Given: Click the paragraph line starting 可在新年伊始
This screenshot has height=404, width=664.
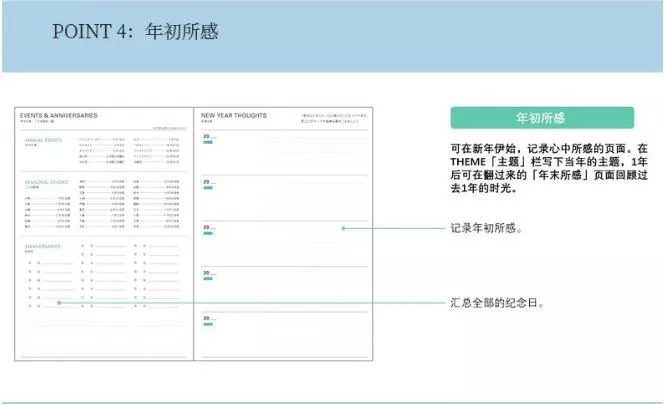Looking at the screenshot, I should pos(549,149).
